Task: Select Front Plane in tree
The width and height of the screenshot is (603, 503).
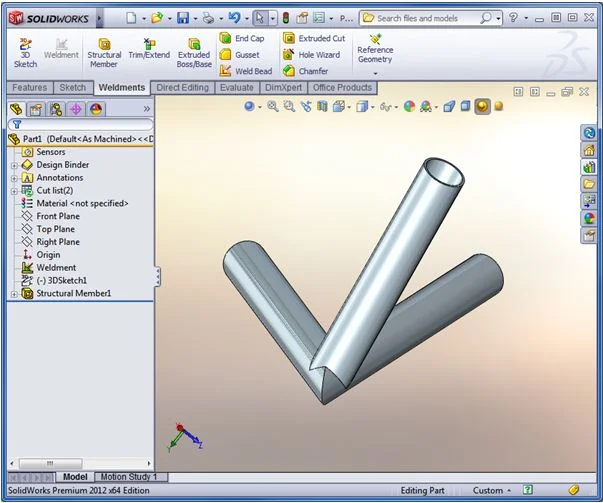Action: click(51, 216)
